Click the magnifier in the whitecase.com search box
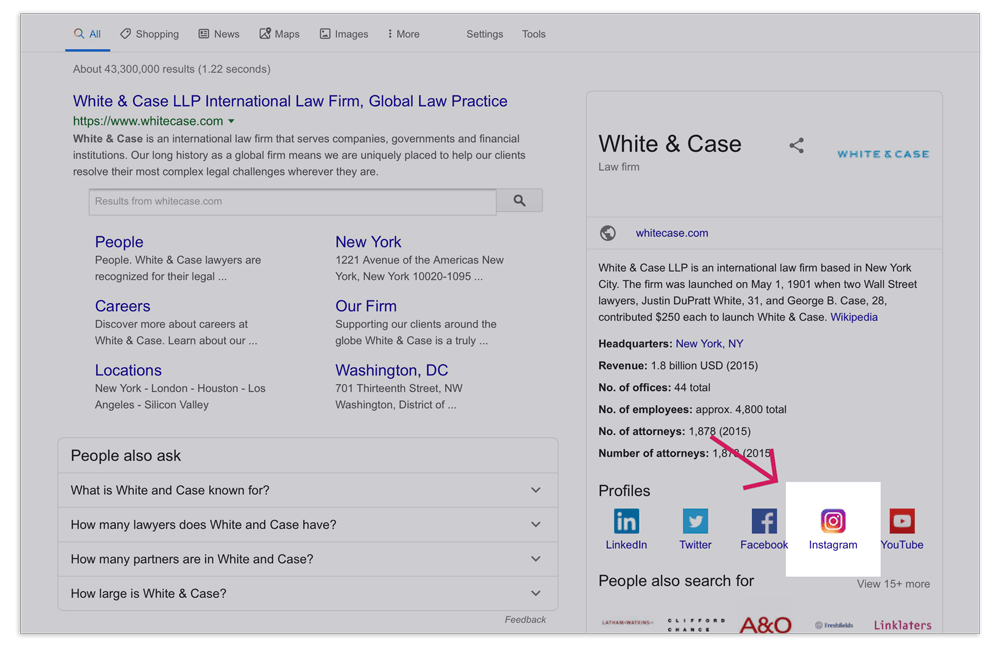 click(x=520, y=201)
